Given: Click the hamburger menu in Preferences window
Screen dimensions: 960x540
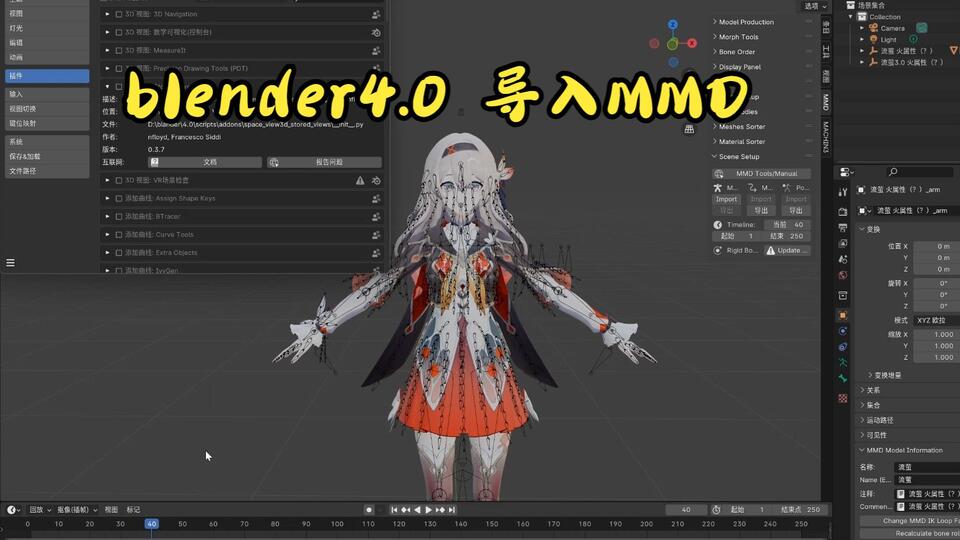Looking at the screenshot, I should click(x=10, y=263).
